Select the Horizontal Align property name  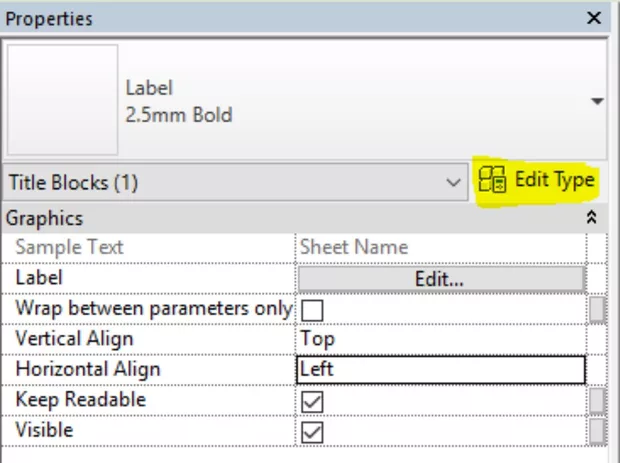coord(88,370)
